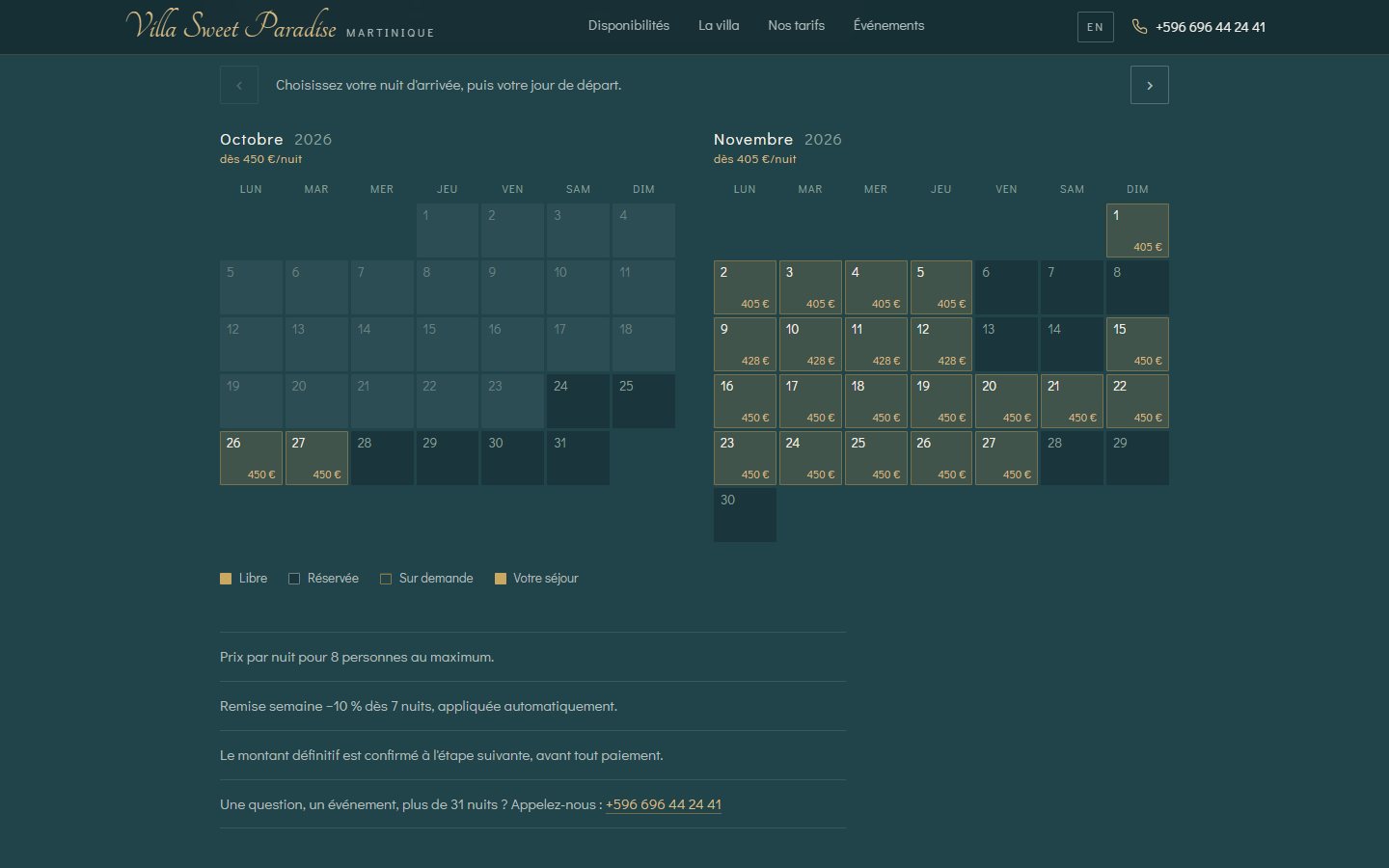1389x868 pixels.
Task: Call +596 696 44 24 41 from header
Action: click(x=1211, y=27)
